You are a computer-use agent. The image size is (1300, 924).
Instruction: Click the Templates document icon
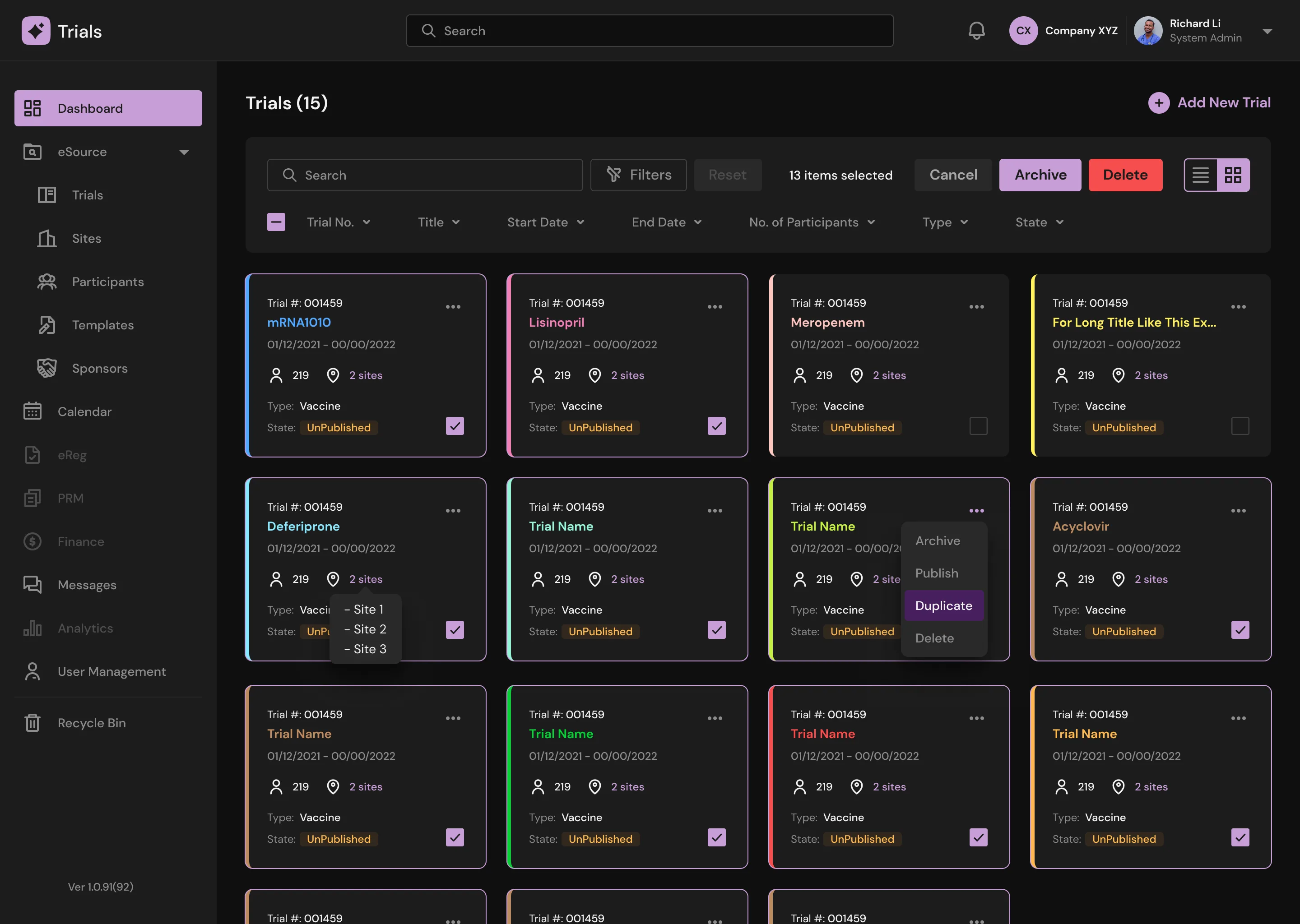pos(46,325)
